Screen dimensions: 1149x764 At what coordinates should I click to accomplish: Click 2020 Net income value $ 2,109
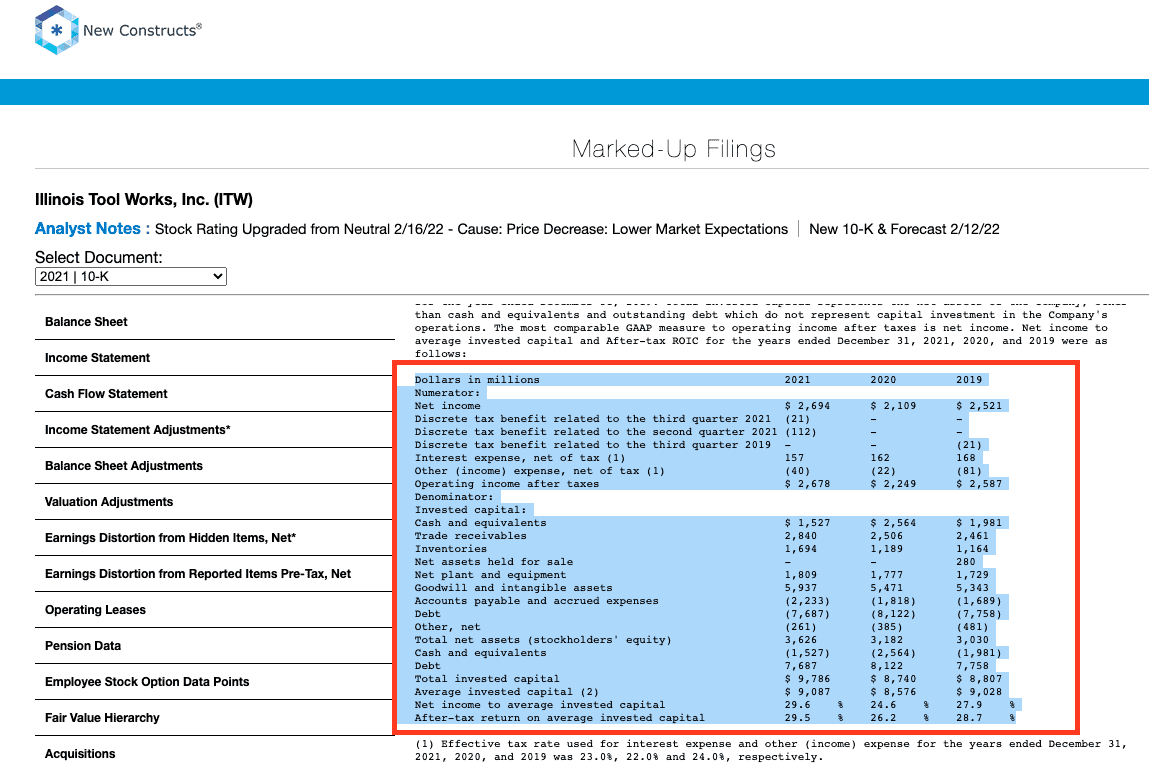893,406
